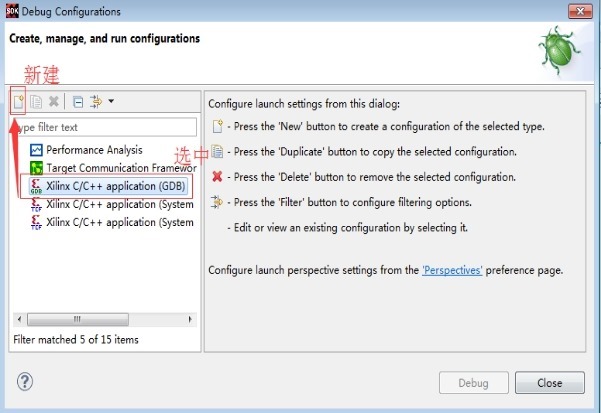Click the Target Communication Framework green icon
Viewport: 601px width, 413px height.
(36, 168)
